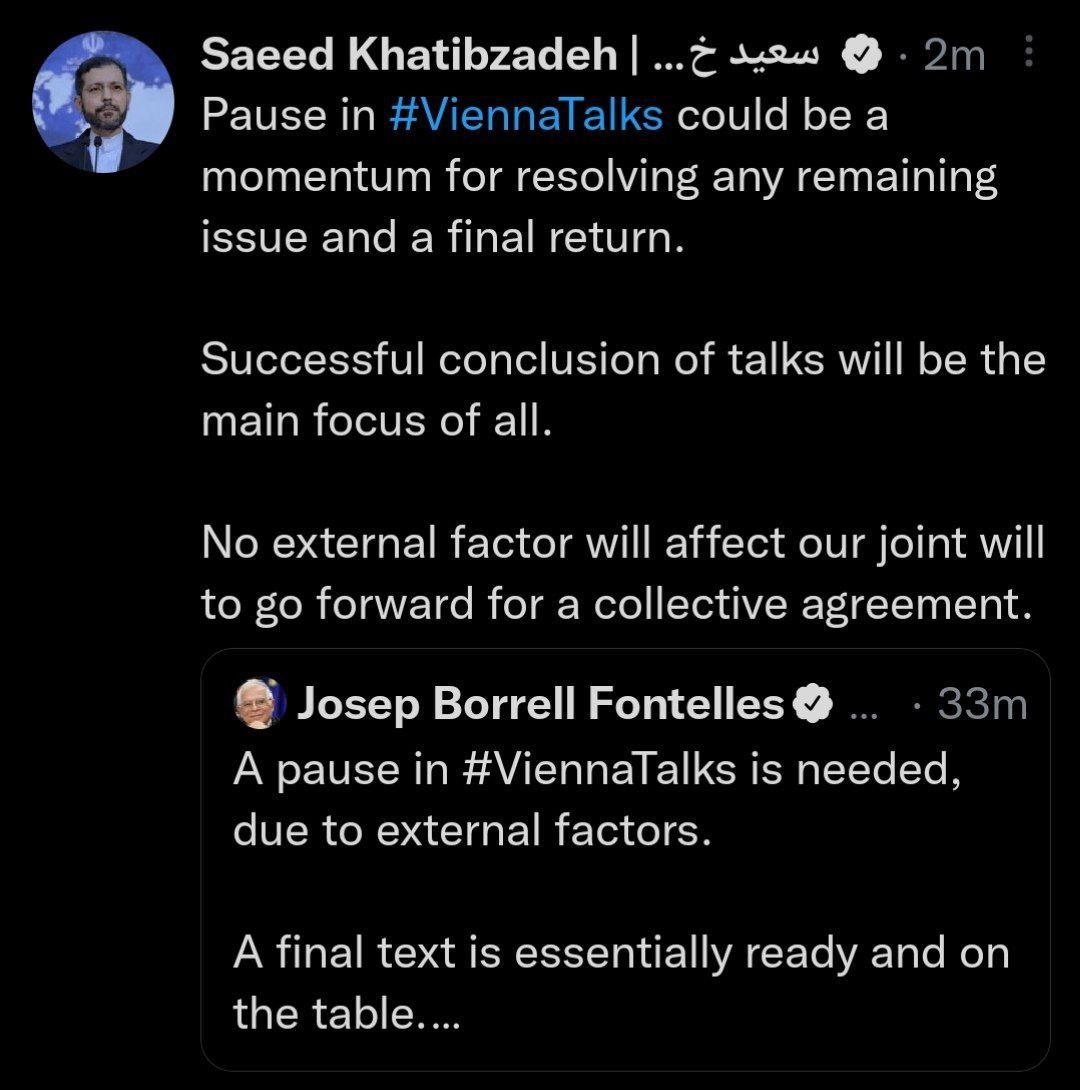Click Saeed Khatibzadeh's verified badge
The image size is (1080, 1090).
click(x=862, y=54)
